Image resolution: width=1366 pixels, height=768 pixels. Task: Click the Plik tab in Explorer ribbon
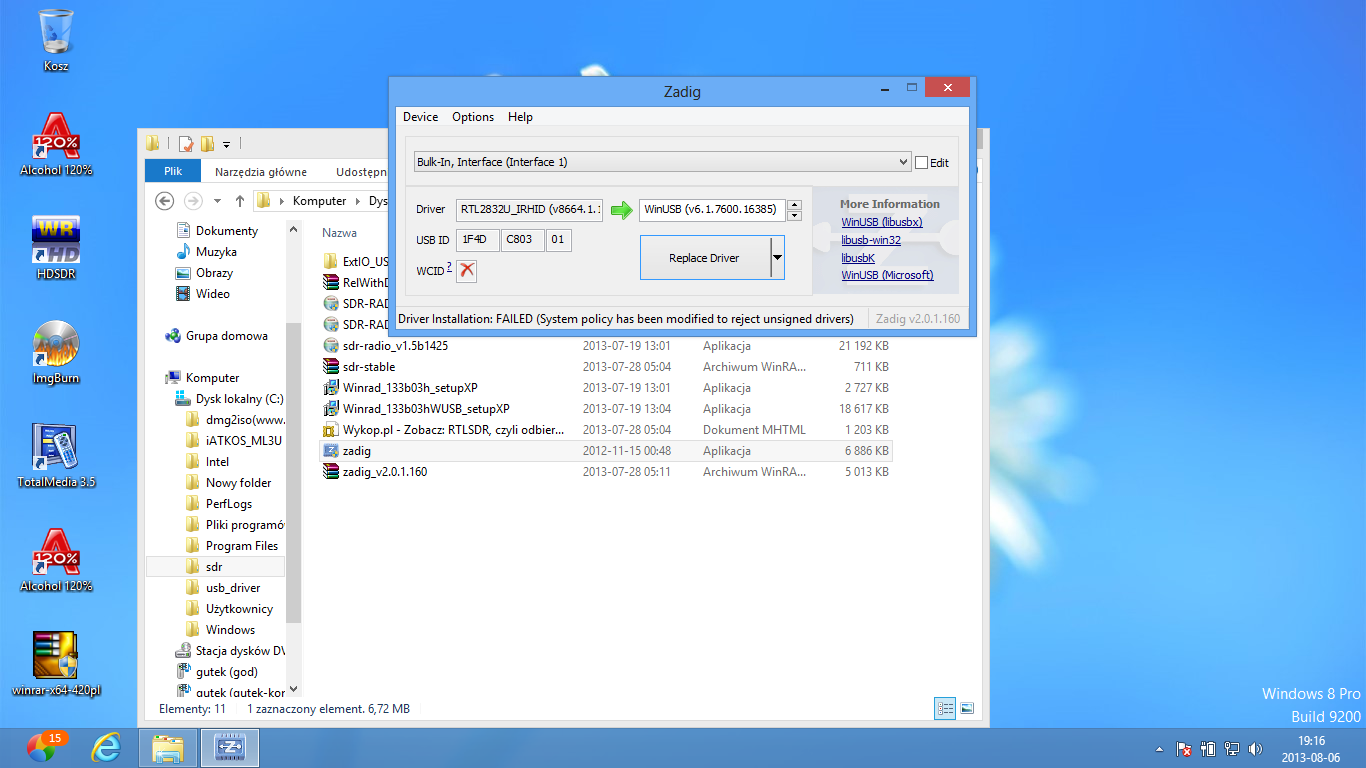pos(173,171)
